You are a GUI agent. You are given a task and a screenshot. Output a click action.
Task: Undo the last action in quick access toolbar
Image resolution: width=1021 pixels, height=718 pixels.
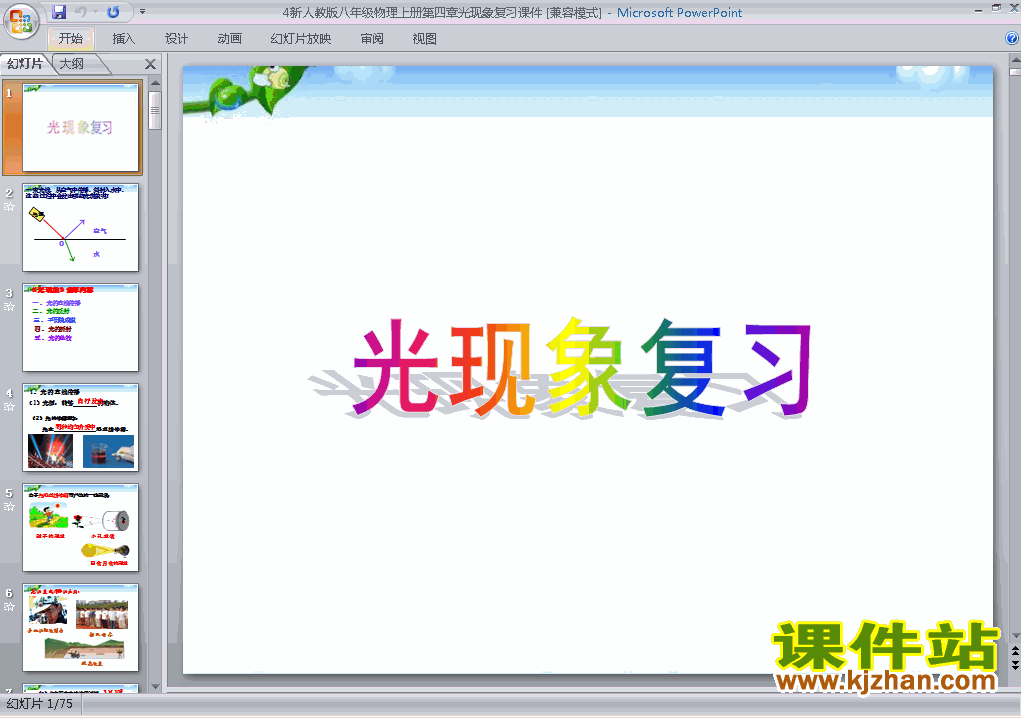[x=81, y=12]
